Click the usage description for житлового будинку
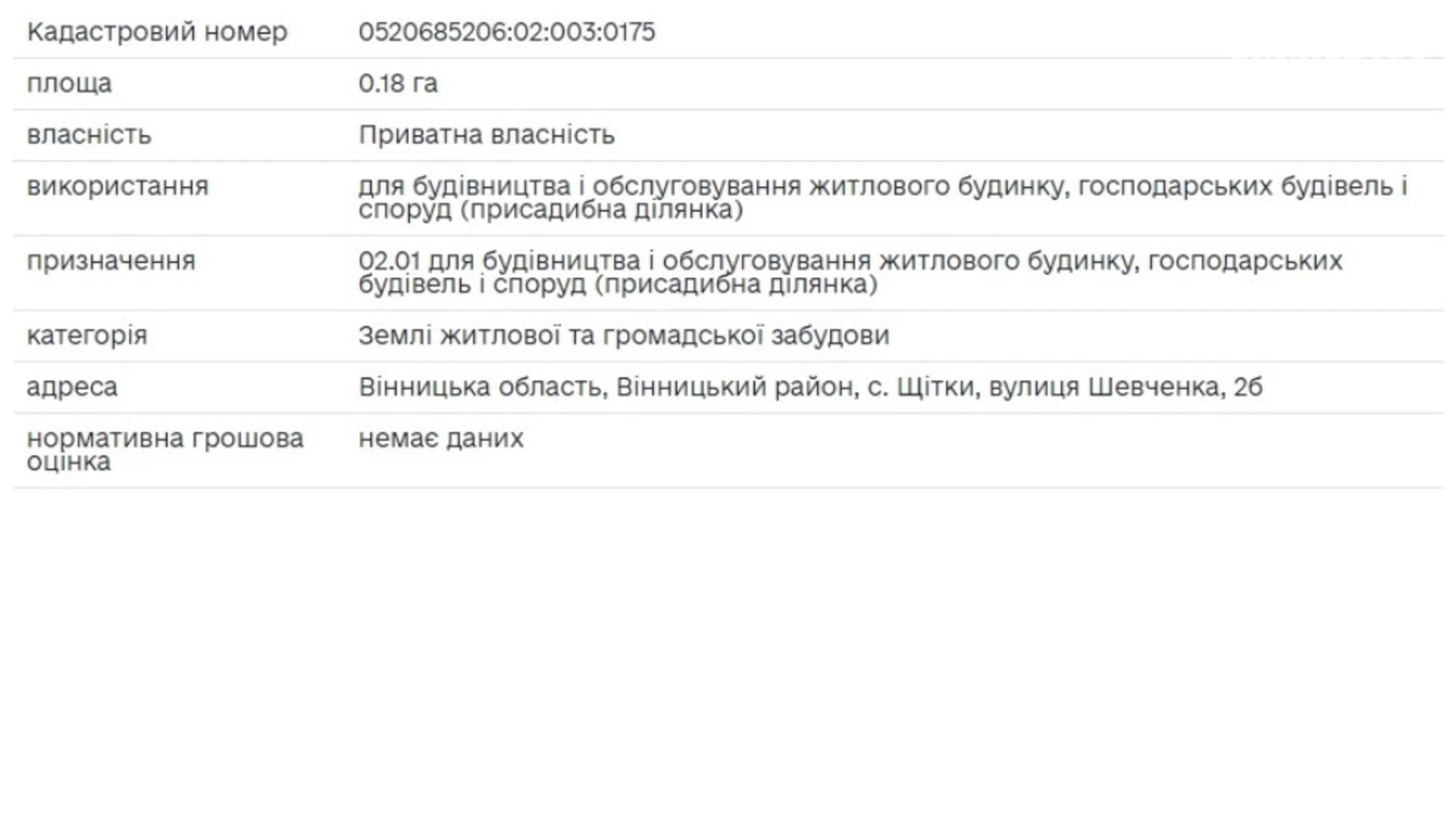Screen dimensions: 1456x819 [882, 198]
